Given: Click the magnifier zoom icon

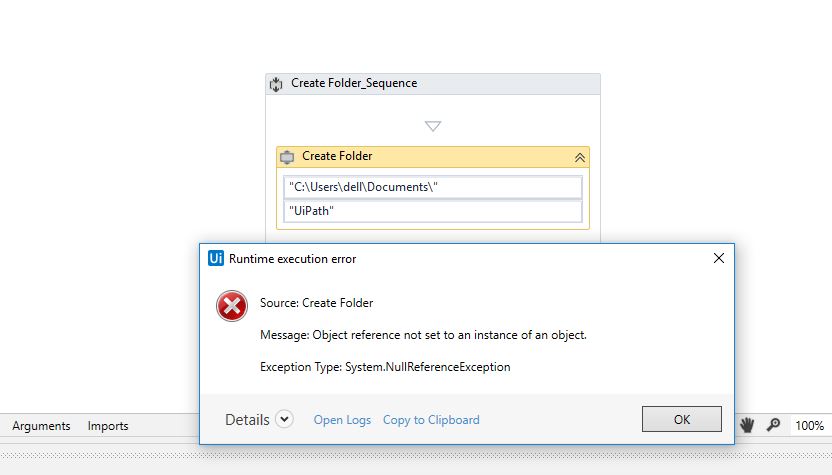Looking at the screenshot, I should 773,425.
